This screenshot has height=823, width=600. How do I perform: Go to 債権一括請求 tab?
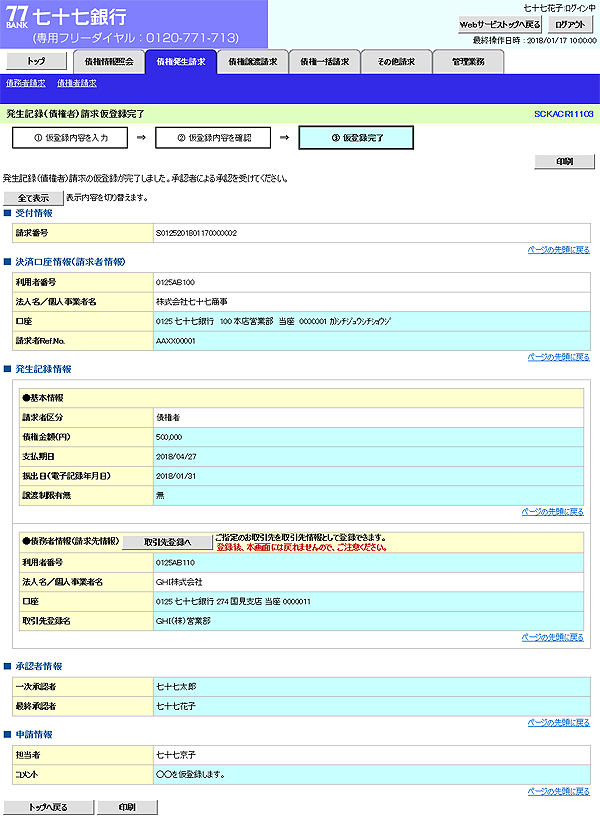pyautogui.click(x=324, y=62)
